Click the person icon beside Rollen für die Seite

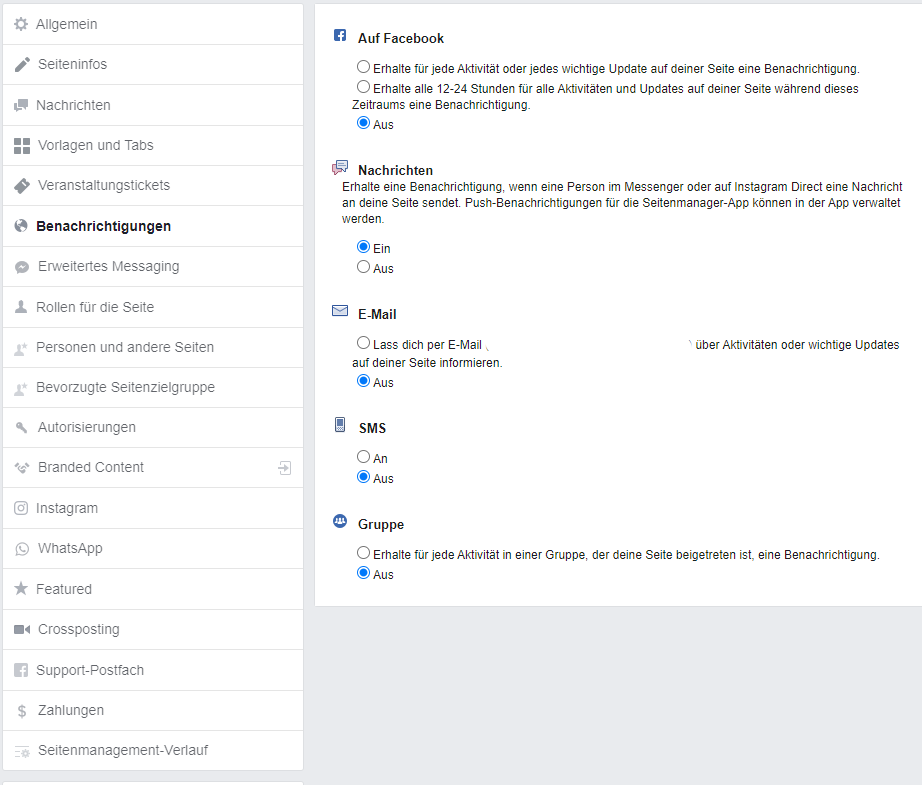click(x=21, y=306)
